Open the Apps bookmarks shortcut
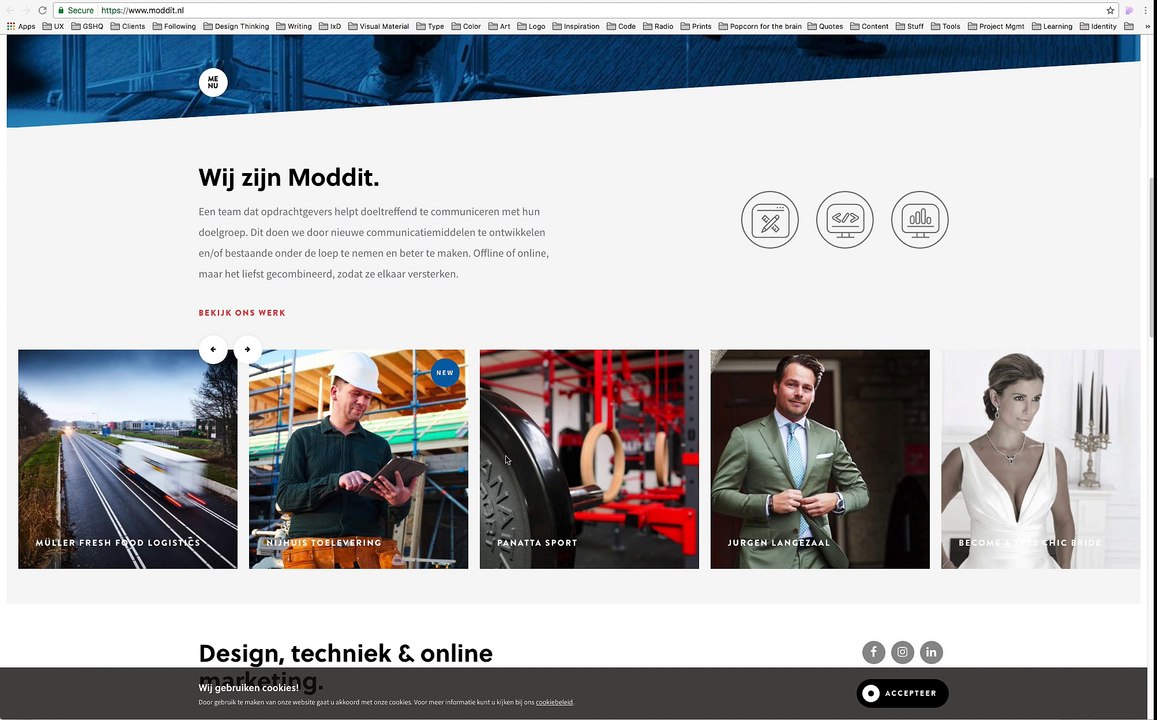Screen dimensions: 1157x720 tap(21, 26)
